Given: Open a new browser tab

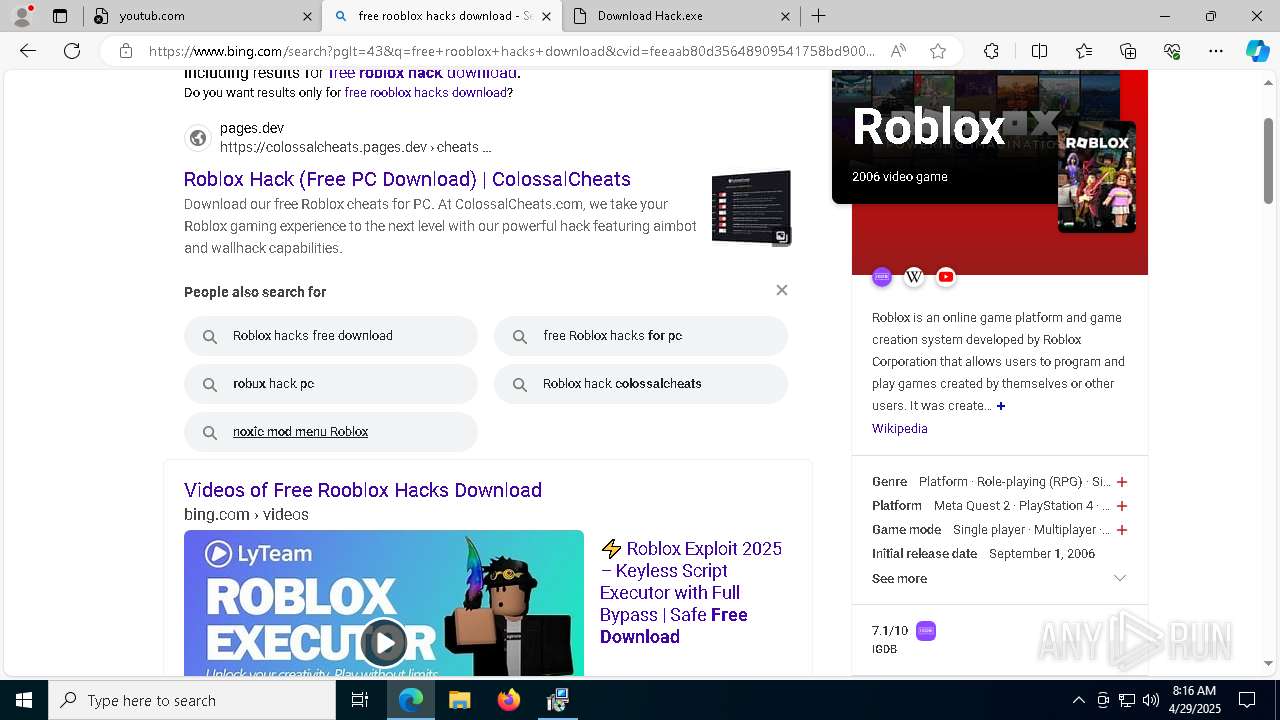Looking at the screenshot, I should (x=818, y=16).
